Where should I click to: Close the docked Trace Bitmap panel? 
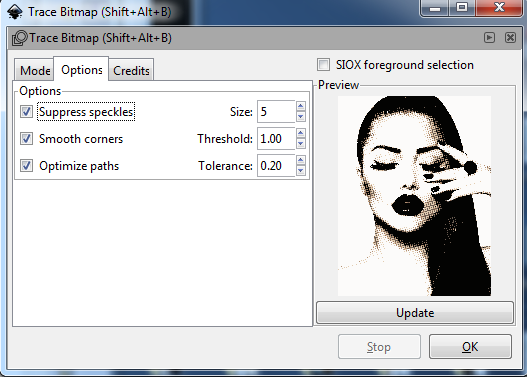click(x=510, y=37)
